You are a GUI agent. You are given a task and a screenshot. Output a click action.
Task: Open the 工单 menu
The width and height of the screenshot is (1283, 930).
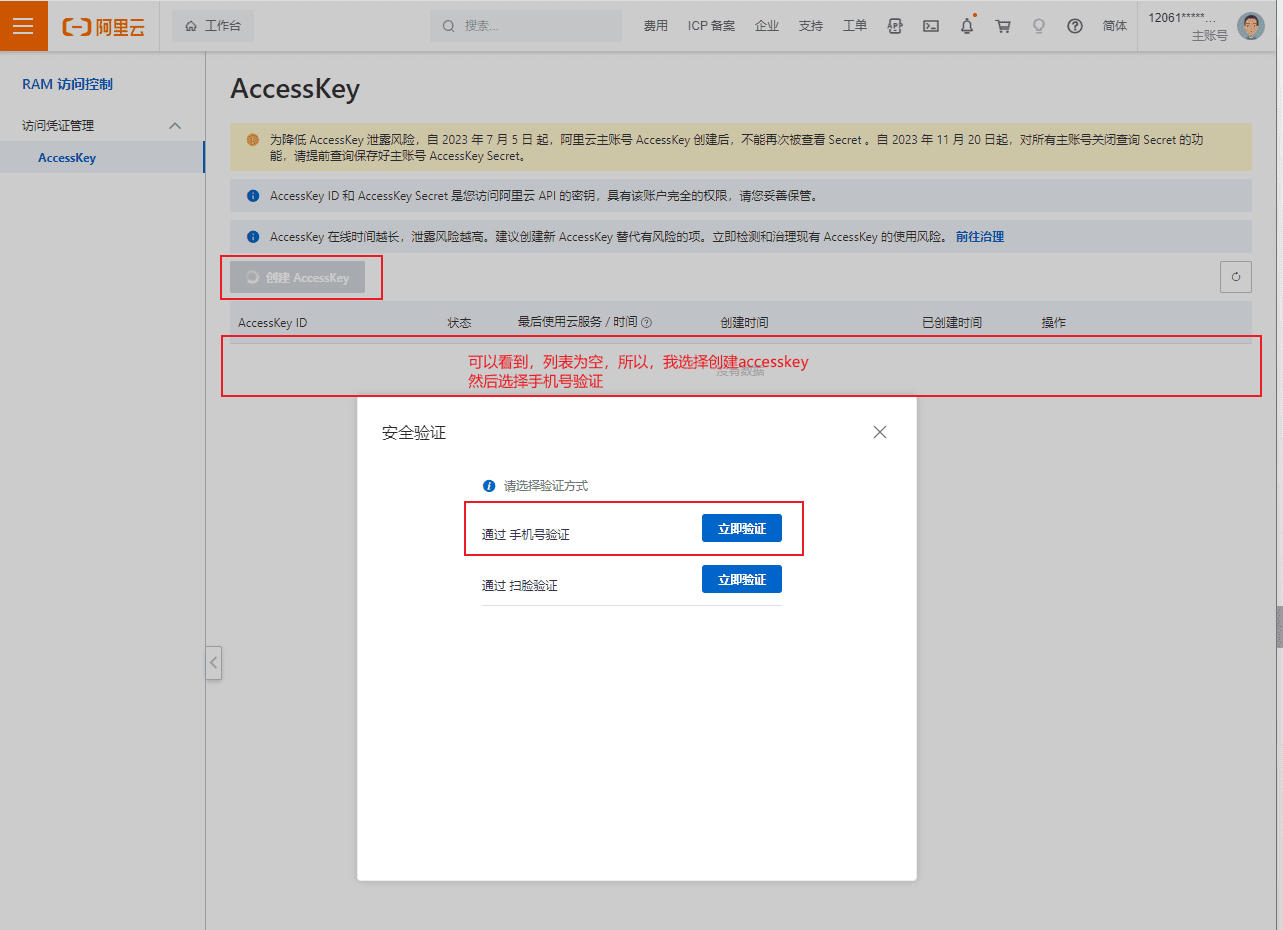(x=855, y=26)
